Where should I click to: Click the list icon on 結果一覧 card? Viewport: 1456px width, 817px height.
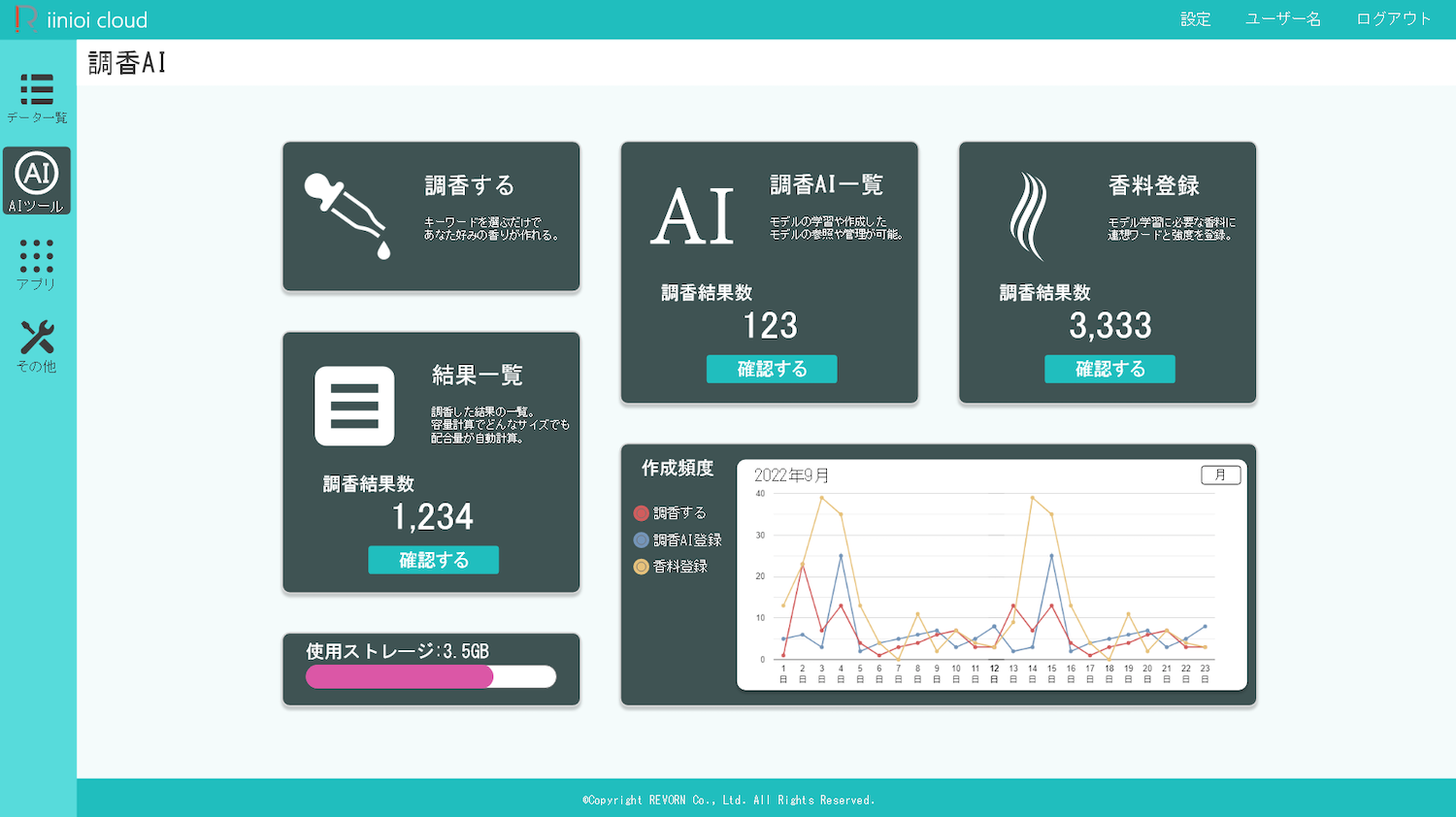353,405
